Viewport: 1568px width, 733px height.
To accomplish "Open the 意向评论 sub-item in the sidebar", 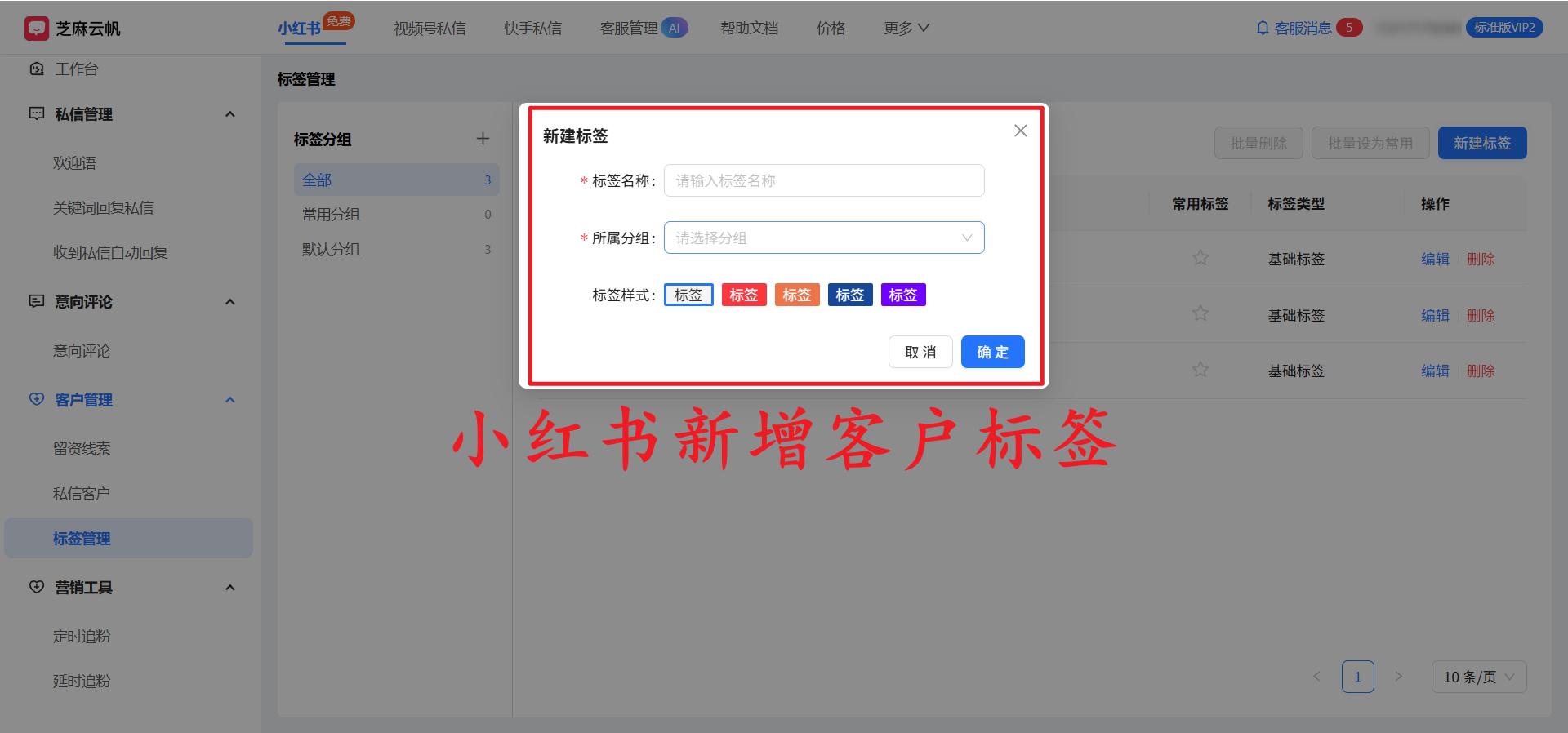I will [x=82, y=351].
